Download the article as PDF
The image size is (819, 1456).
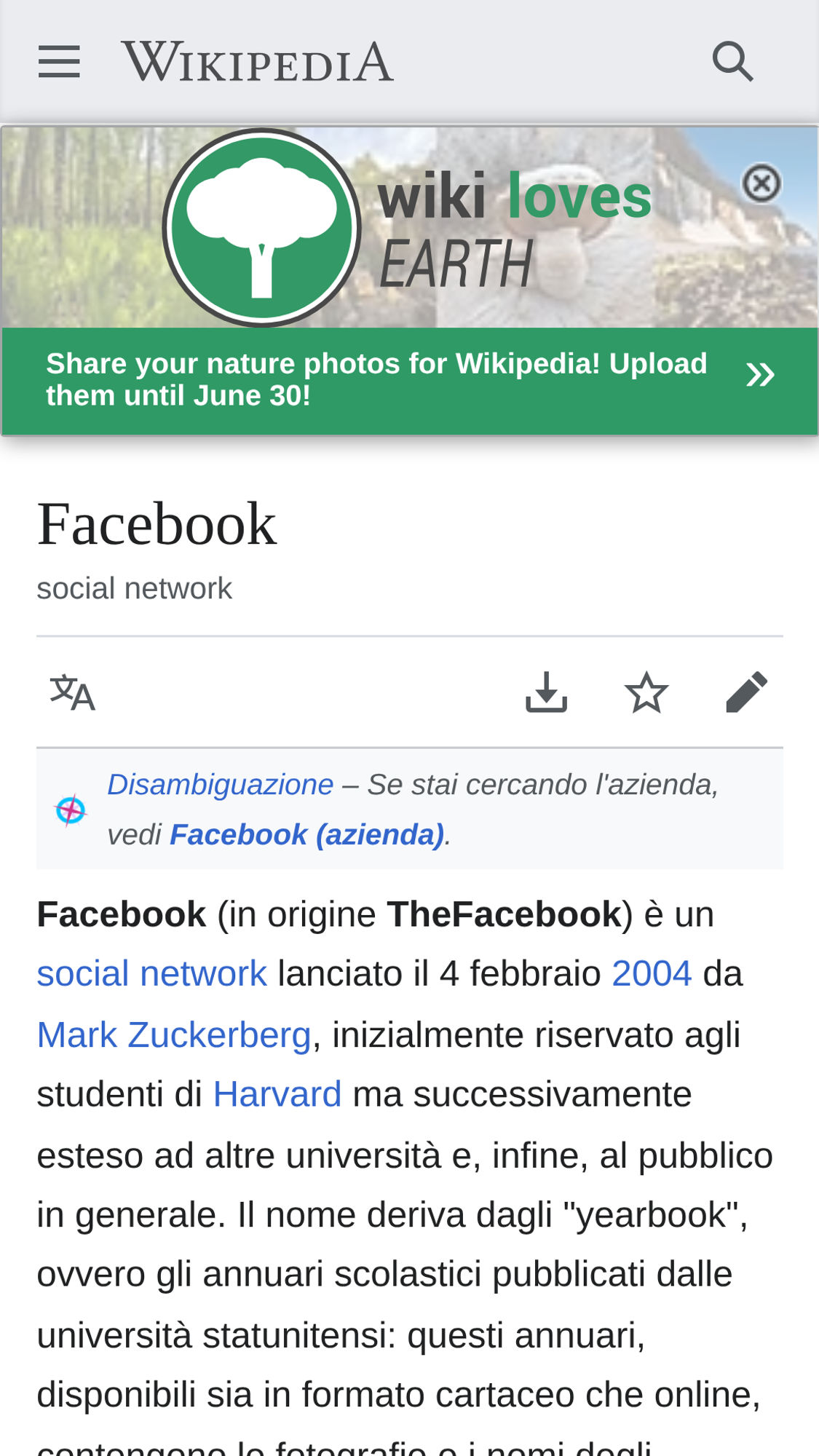point(546,692)
